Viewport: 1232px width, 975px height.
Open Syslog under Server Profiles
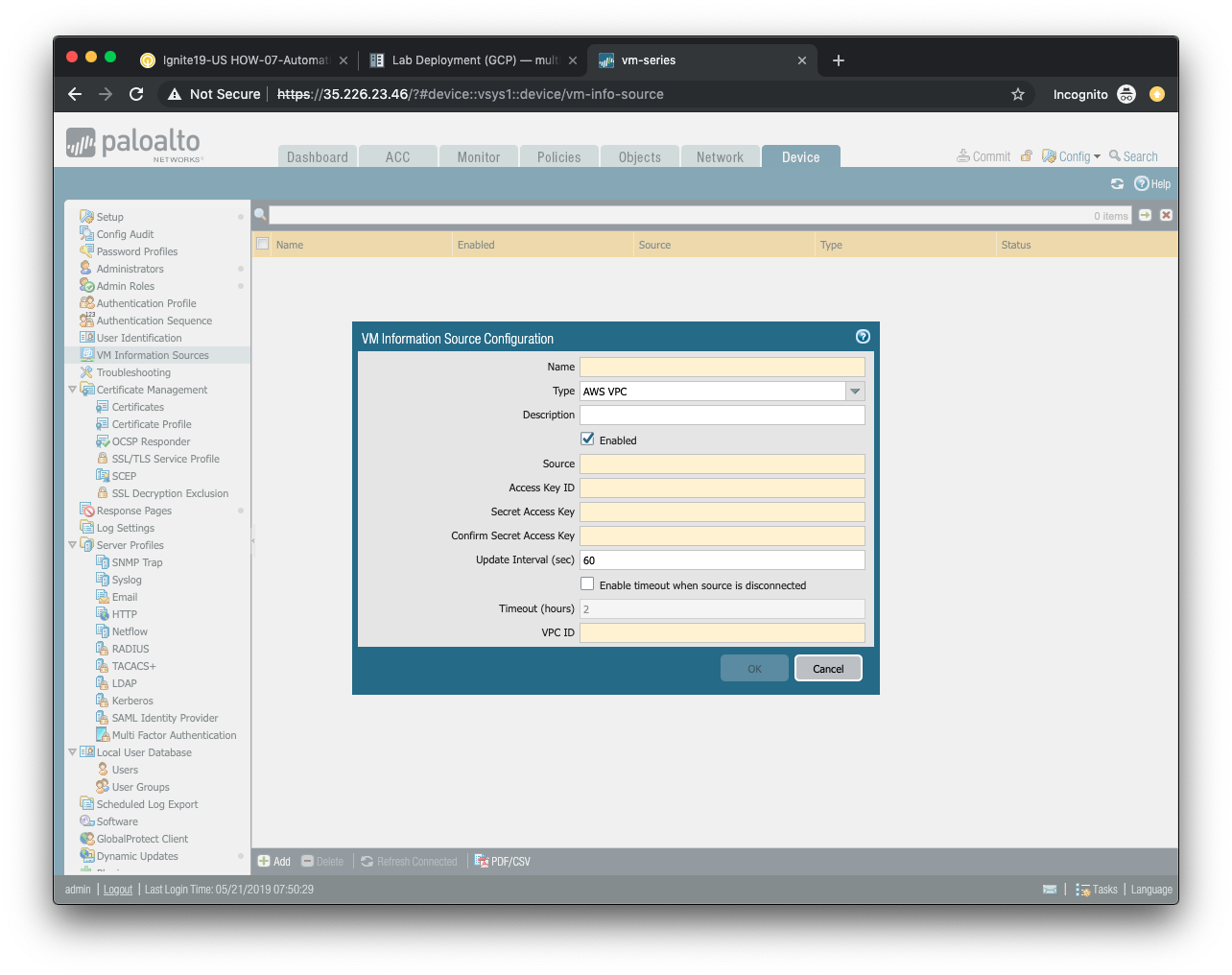(x=127, y=580)
